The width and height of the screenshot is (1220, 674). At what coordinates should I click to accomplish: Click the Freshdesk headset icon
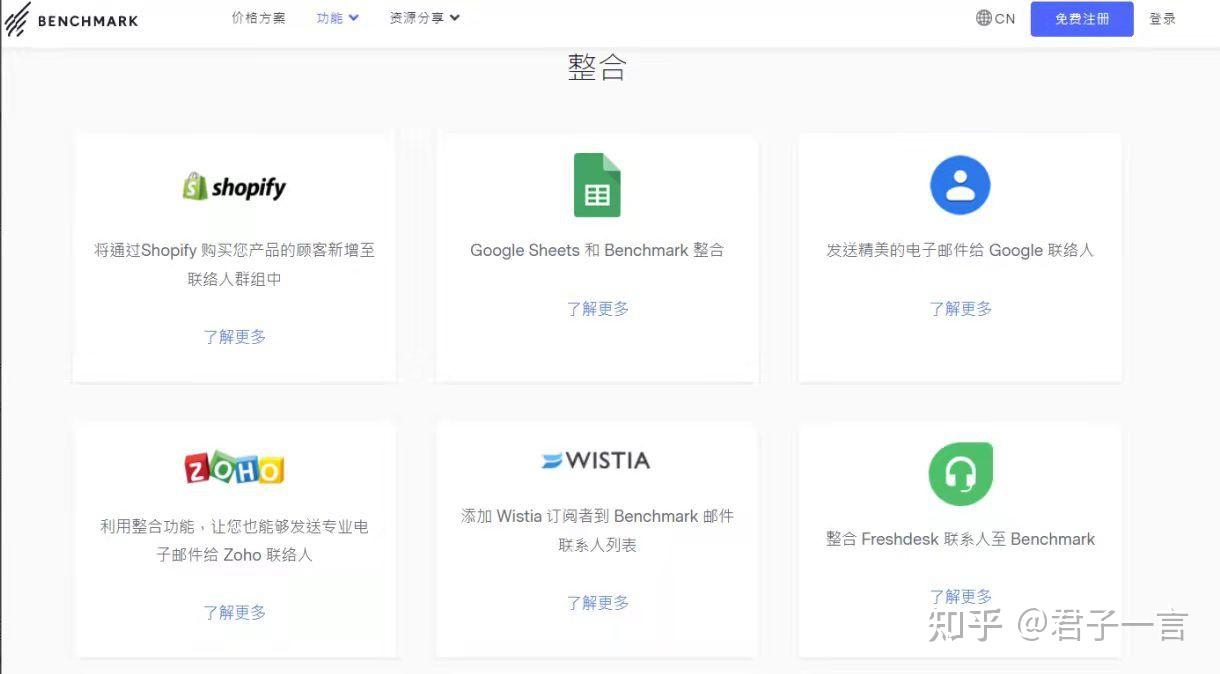[960, 474]
